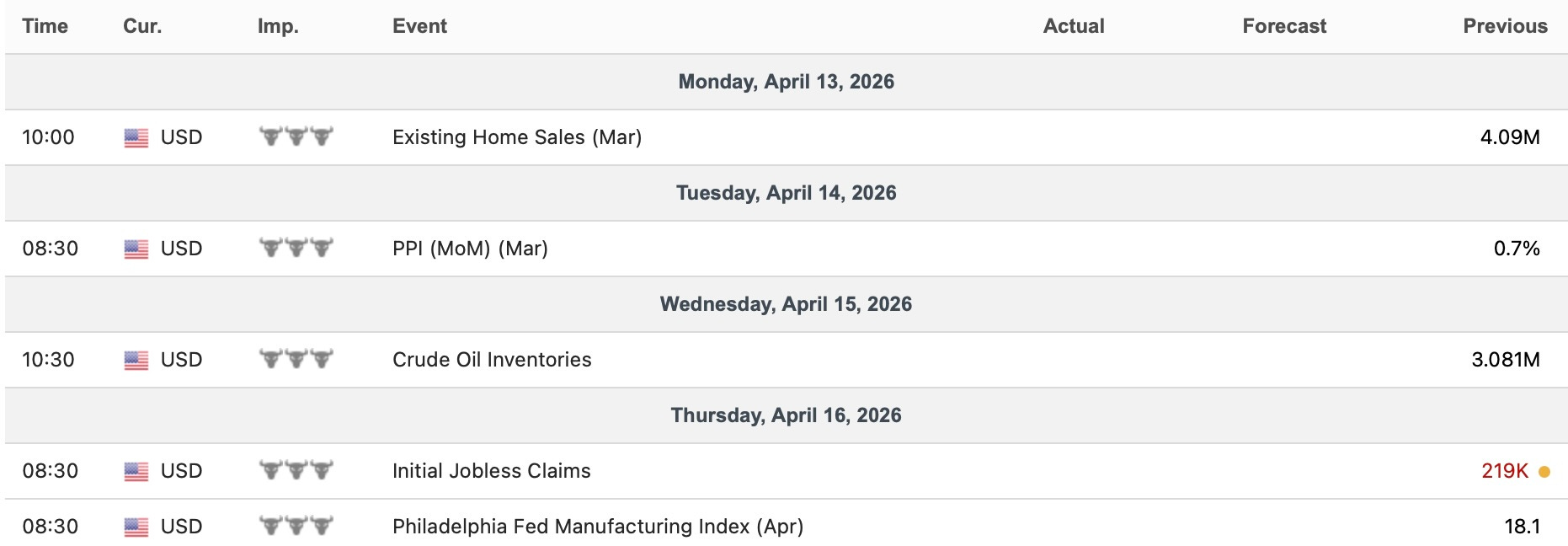Click the Forecast column header
Viewport: 1568px width, 546px height.
pyautogui.click(x=1284, y=26)
